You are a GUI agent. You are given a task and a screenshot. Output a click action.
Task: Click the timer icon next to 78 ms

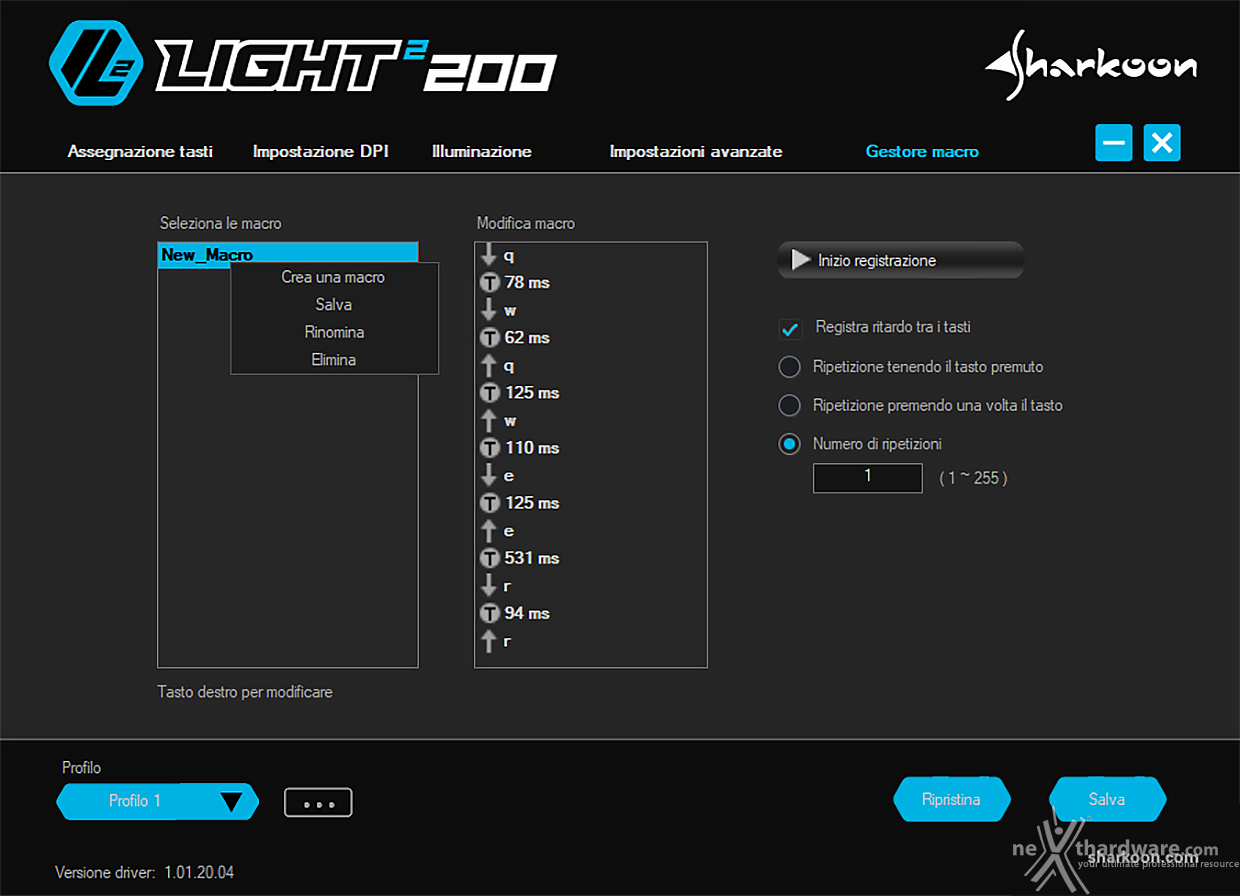pos(489,283)
